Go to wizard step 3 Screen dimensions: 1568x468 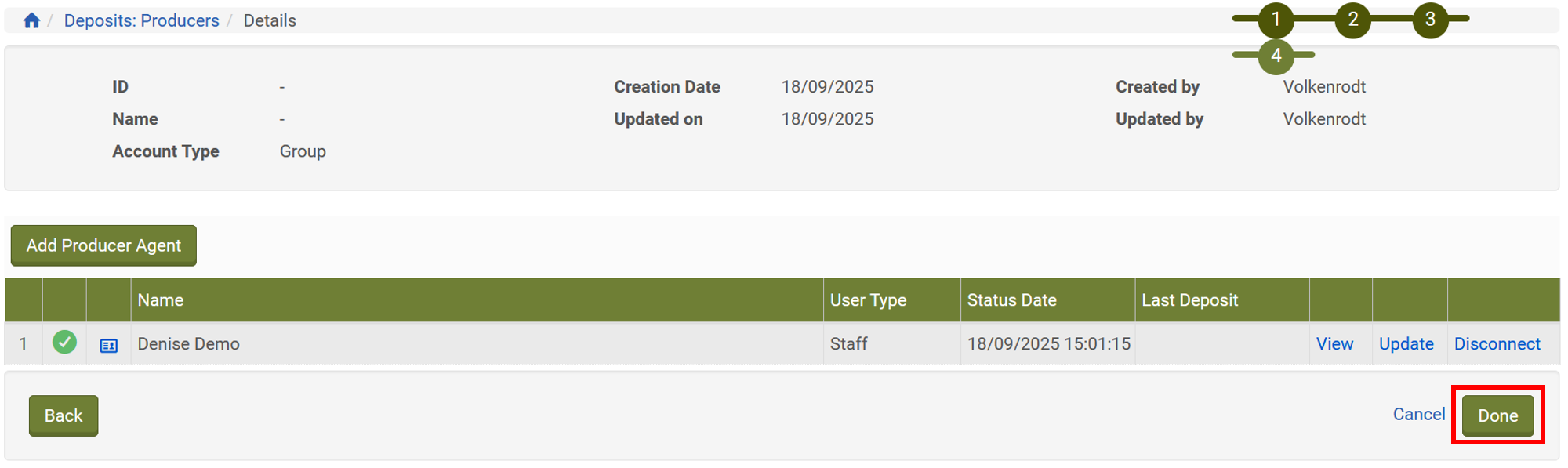click(1430, 20)
